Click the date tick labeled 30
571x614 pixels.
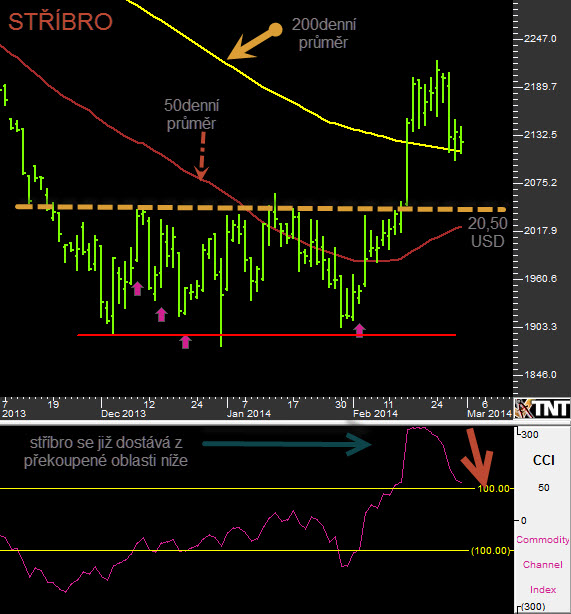pyautogui.click(x=340, y=404)
